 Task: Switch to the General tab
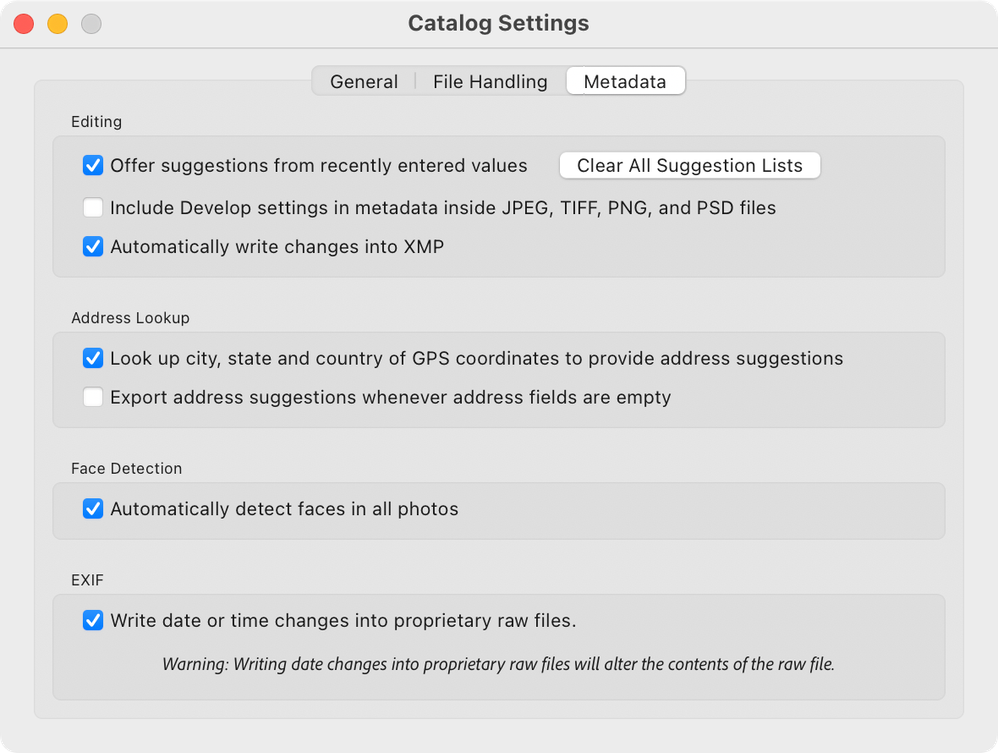click(x=364, y=82)
